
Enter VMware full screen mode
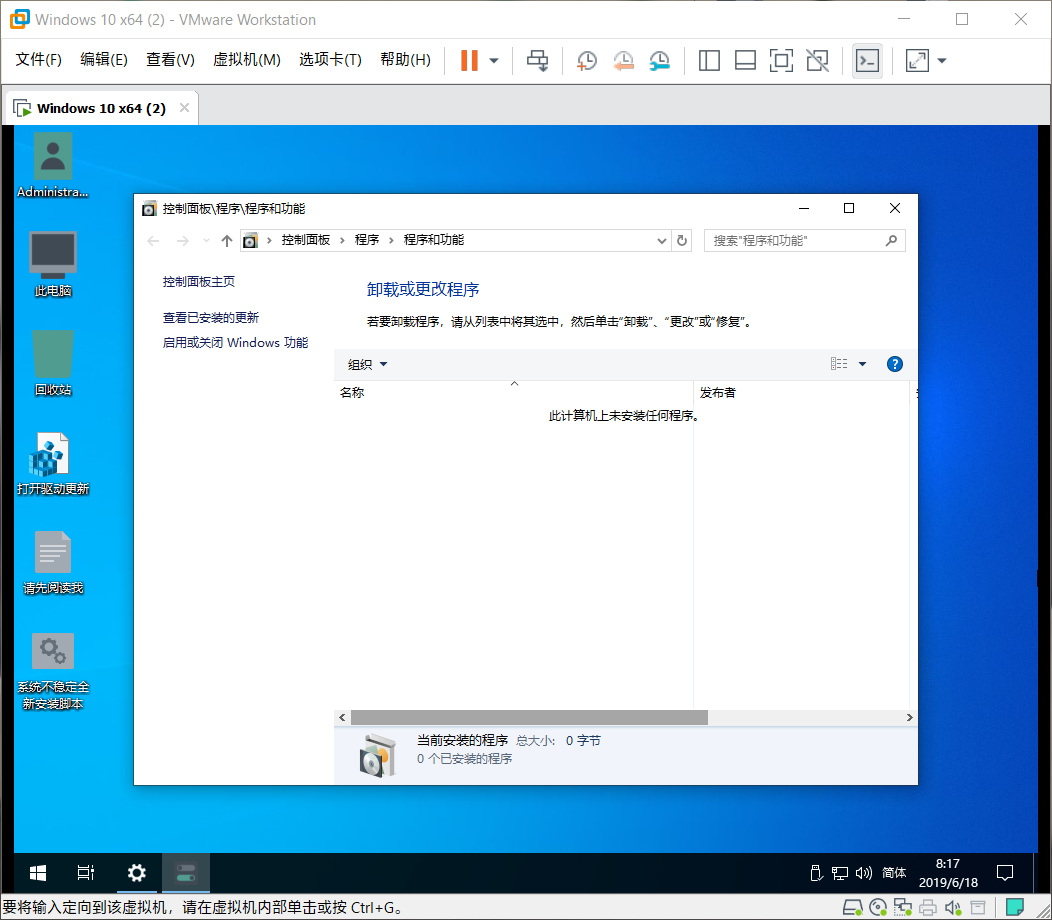click(781, 60)
